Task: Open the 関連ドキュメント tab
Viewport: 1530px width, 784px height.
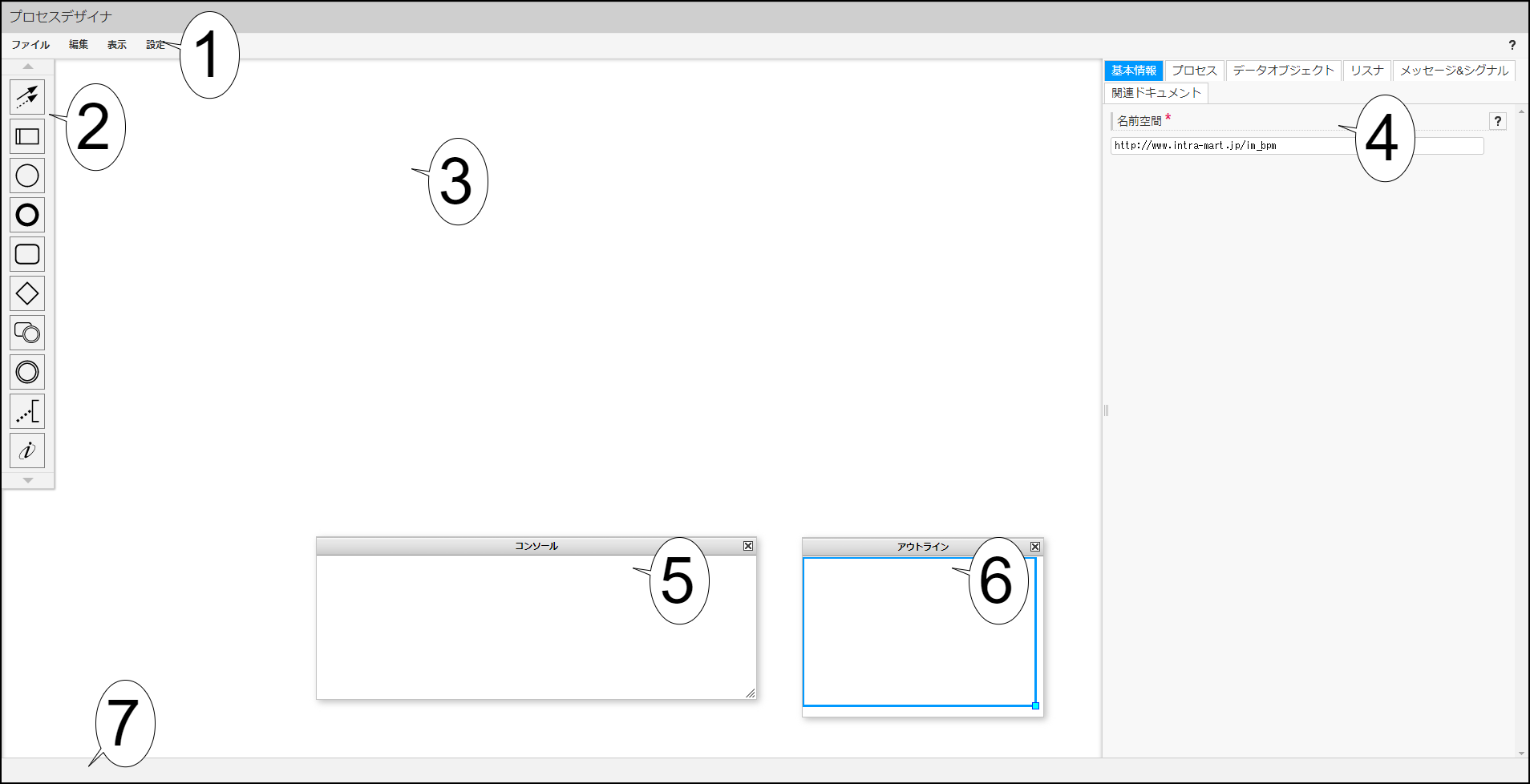Action: tap(1156, 92)
